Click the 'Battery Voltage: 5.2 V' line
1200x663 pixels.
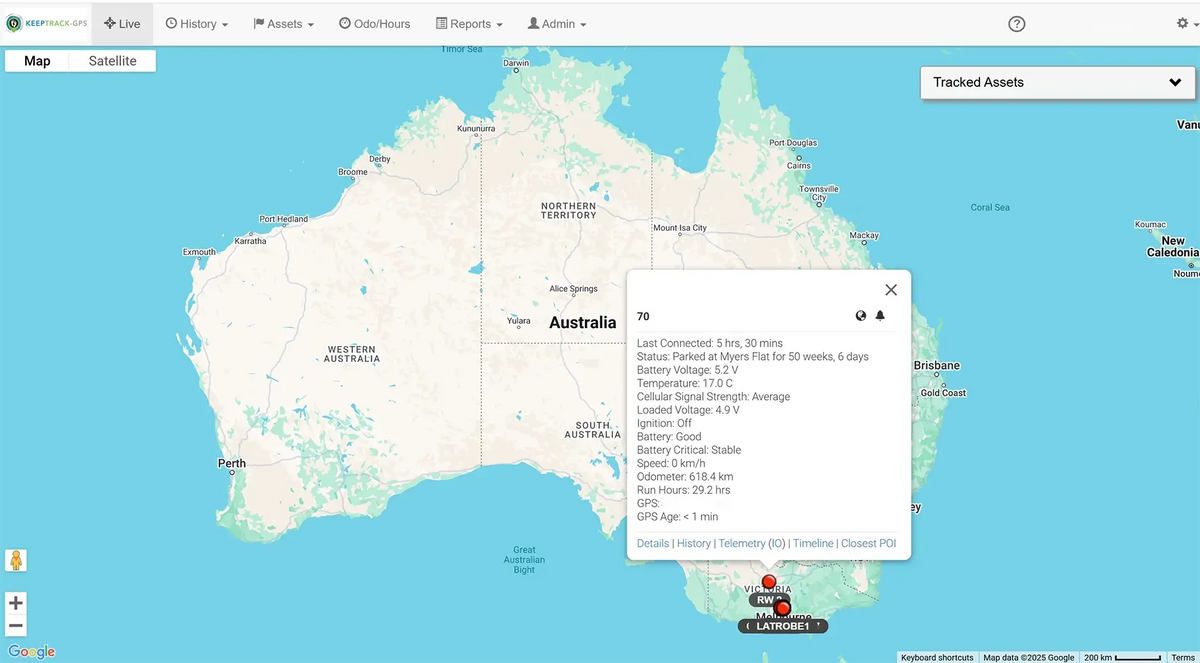click(x=688, y=370)
